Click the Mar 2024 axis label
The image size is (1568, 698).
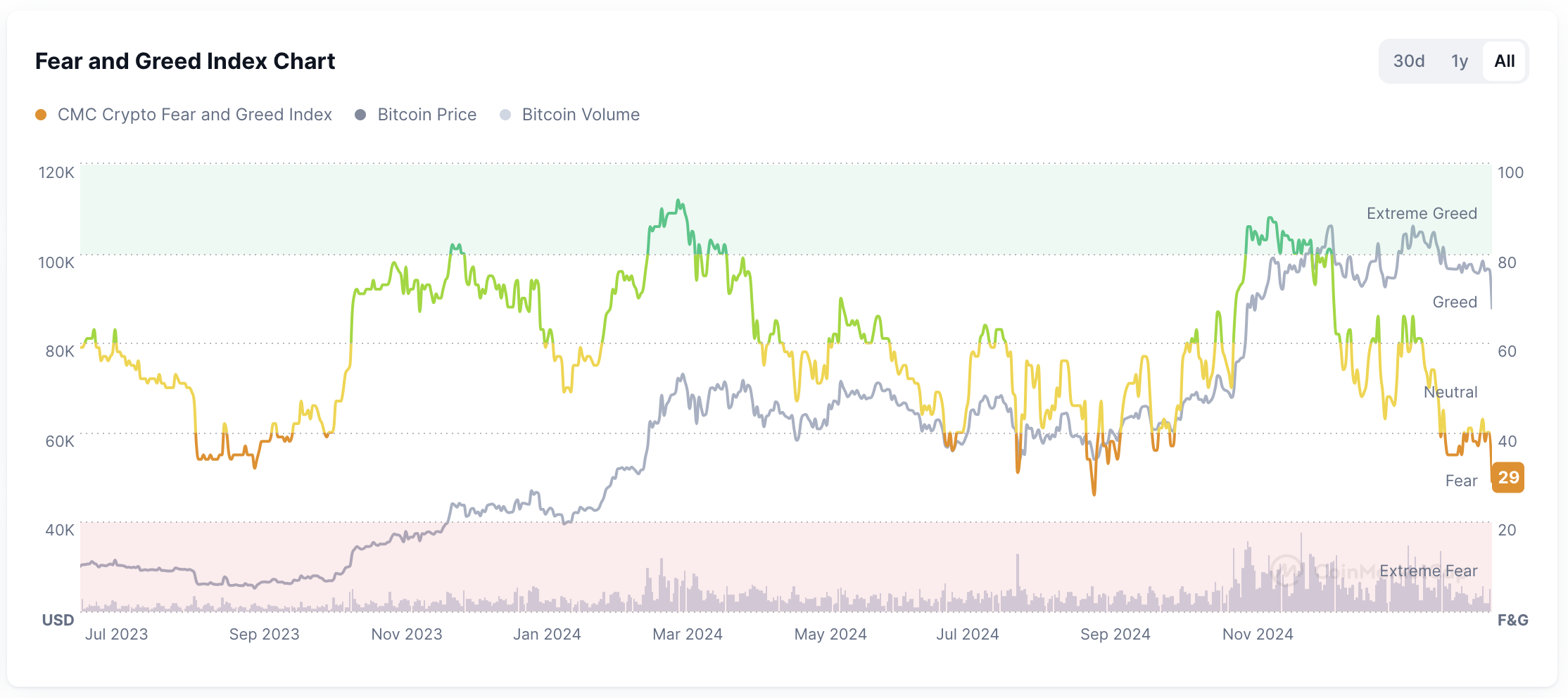687,634
